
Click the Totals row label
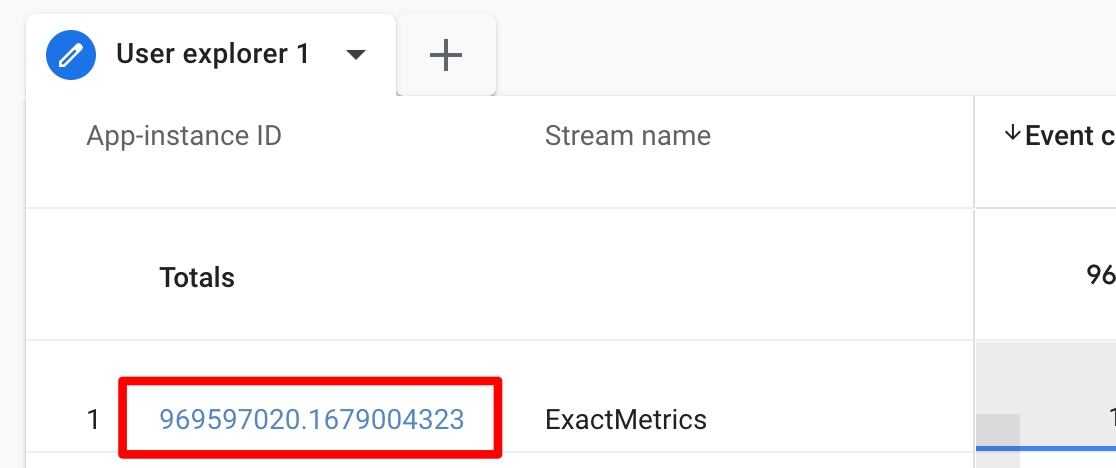(197, 277)
